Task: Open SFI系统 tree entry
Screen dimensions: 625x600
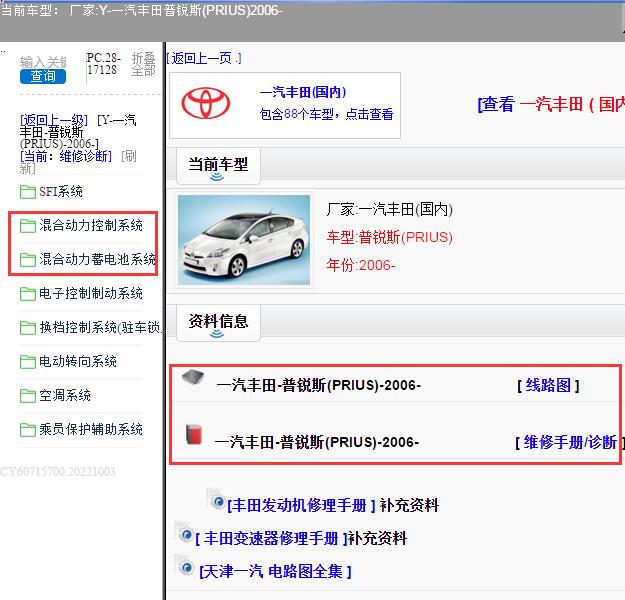Action: click(x=61, y=192)
